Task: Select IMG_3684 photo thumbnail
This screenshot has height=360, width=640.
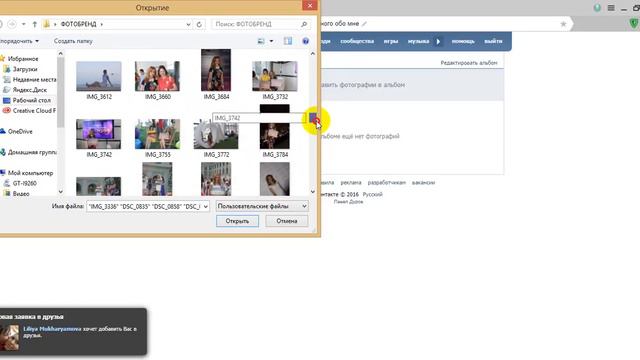Action: 216,70
